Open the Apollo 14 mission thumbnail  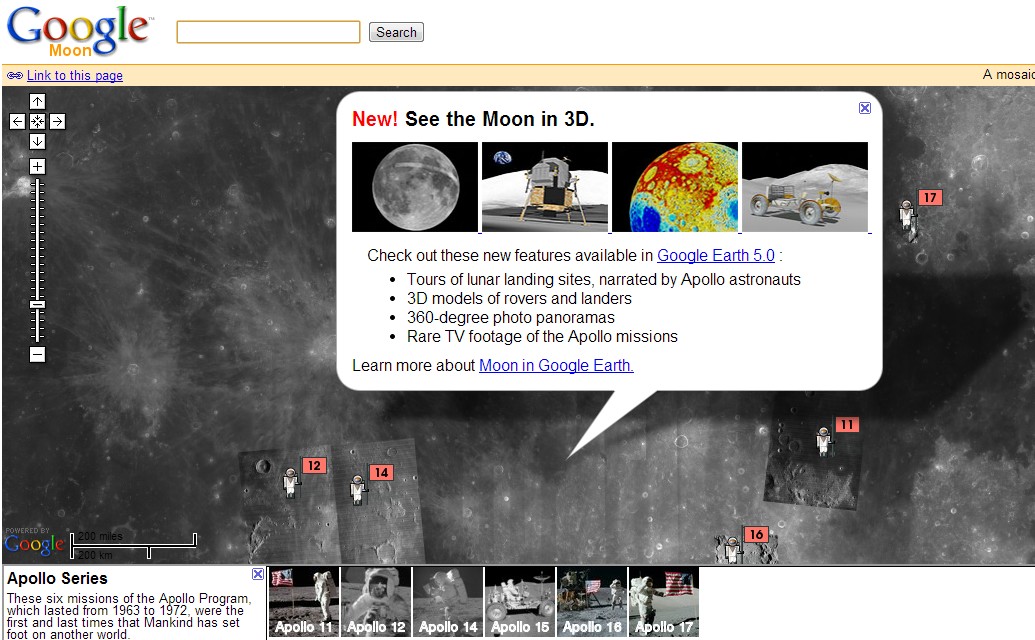click(x=447, y=601)
